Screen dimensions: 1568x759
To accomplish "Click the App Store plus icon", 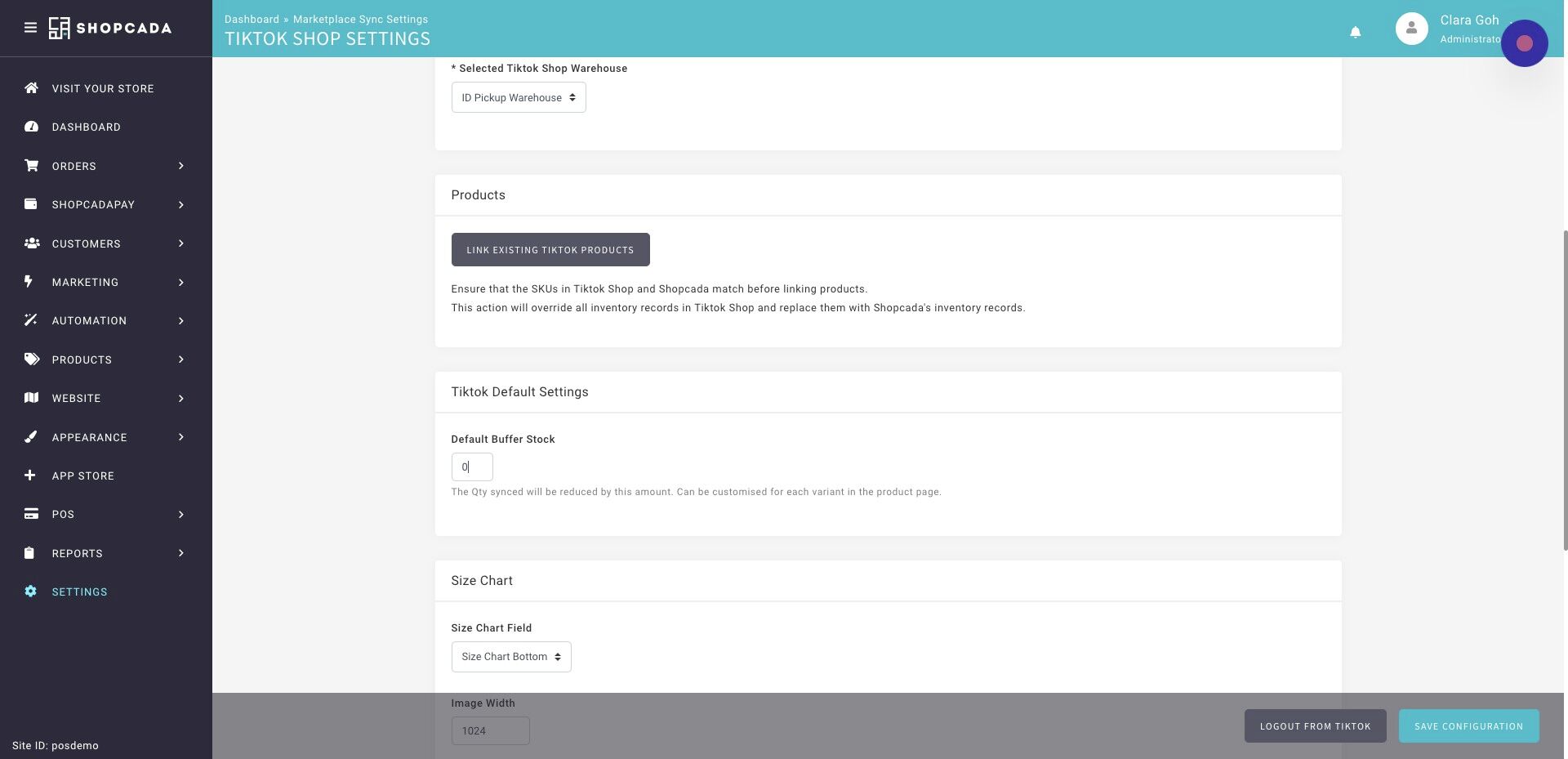I will 30,475.
